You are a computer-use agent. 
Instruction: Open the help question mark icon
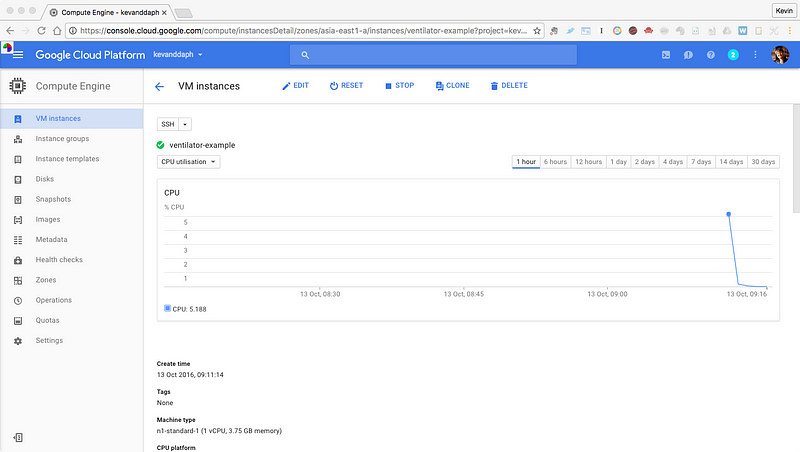(711, 55)
